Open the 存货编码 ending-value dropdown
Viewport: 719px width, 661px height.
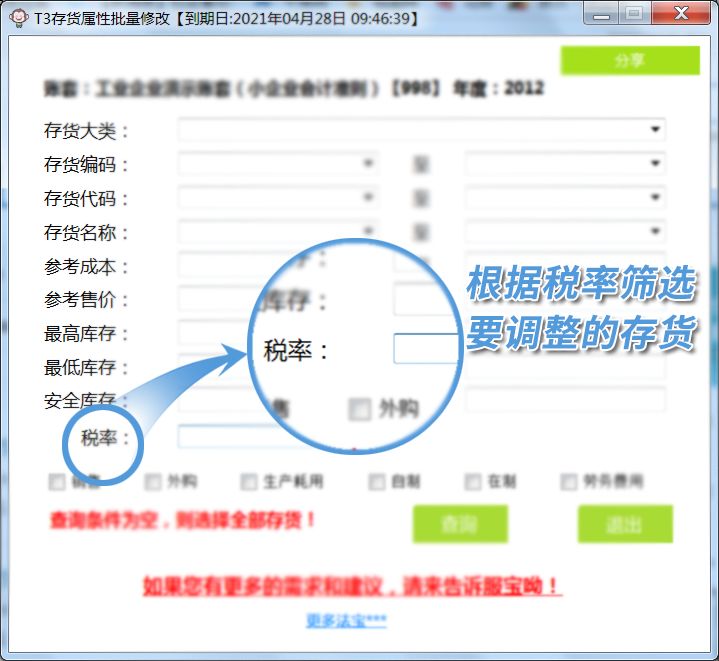tap(656, 164)
